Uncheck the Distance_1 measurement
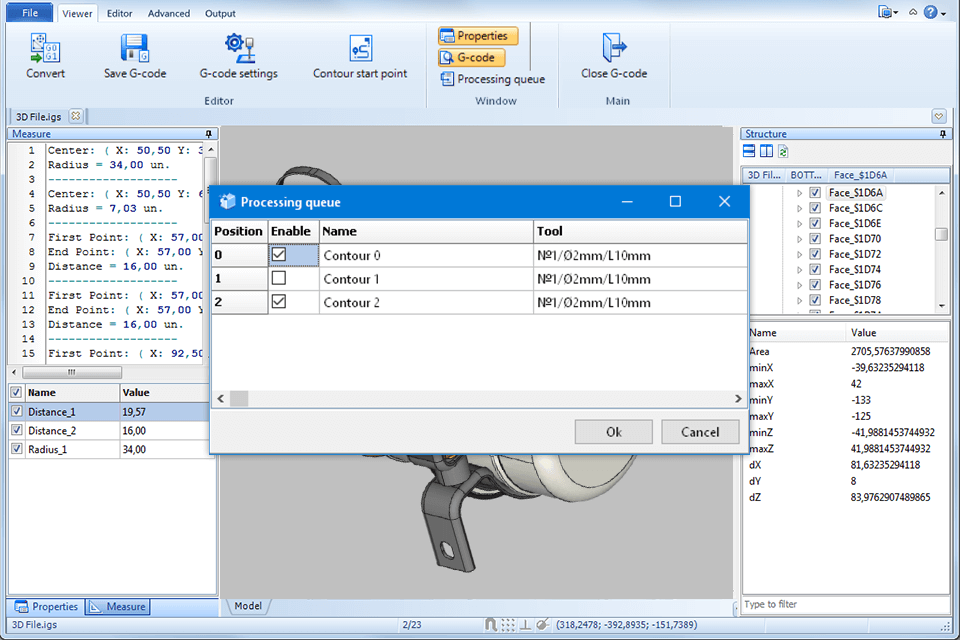Screen dimensions: 960x640 (x=16, y=412)
